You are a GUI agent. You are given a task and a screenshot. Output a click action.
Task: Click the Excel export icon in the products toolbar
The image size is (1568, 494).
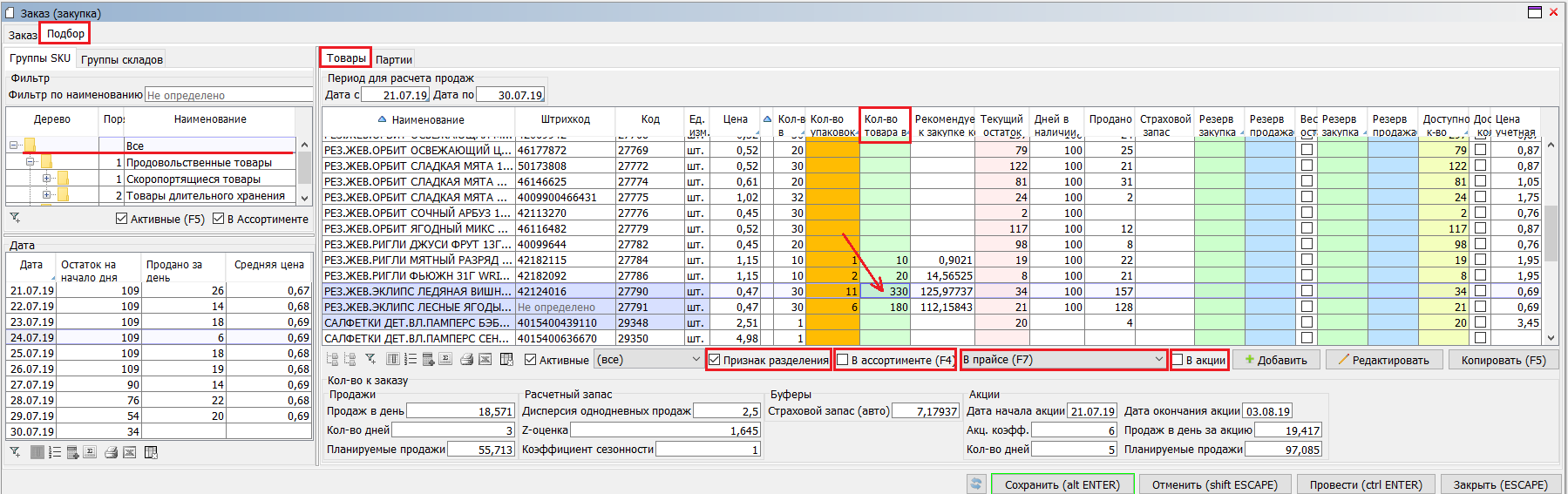coord(485,360)
